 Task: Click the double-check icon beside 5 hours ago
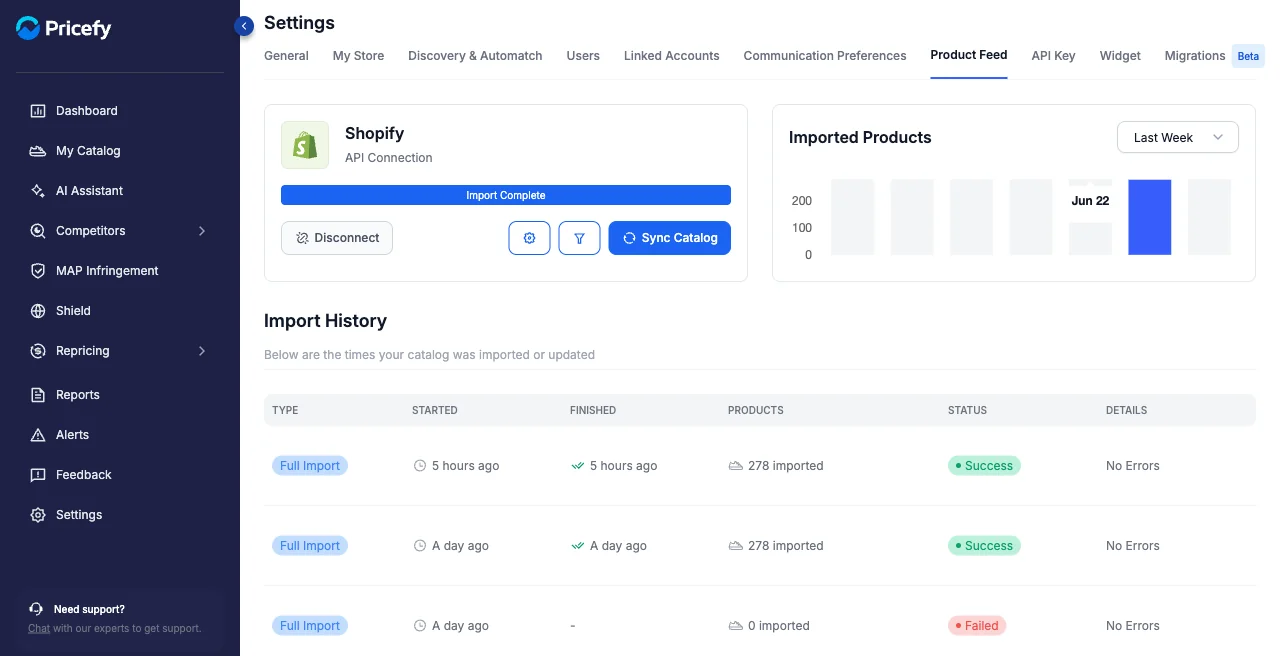point(577,466)
